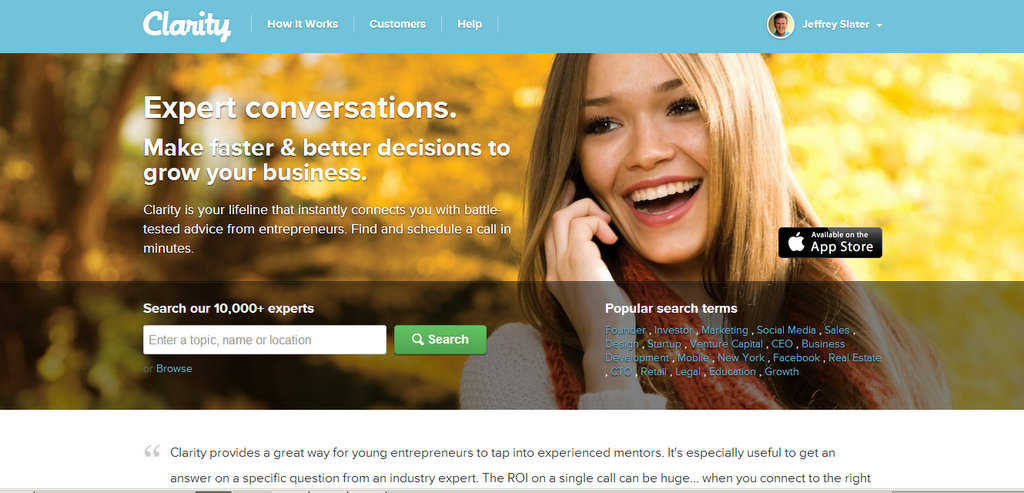Click the Marketing search term

[x=724, y=330]
